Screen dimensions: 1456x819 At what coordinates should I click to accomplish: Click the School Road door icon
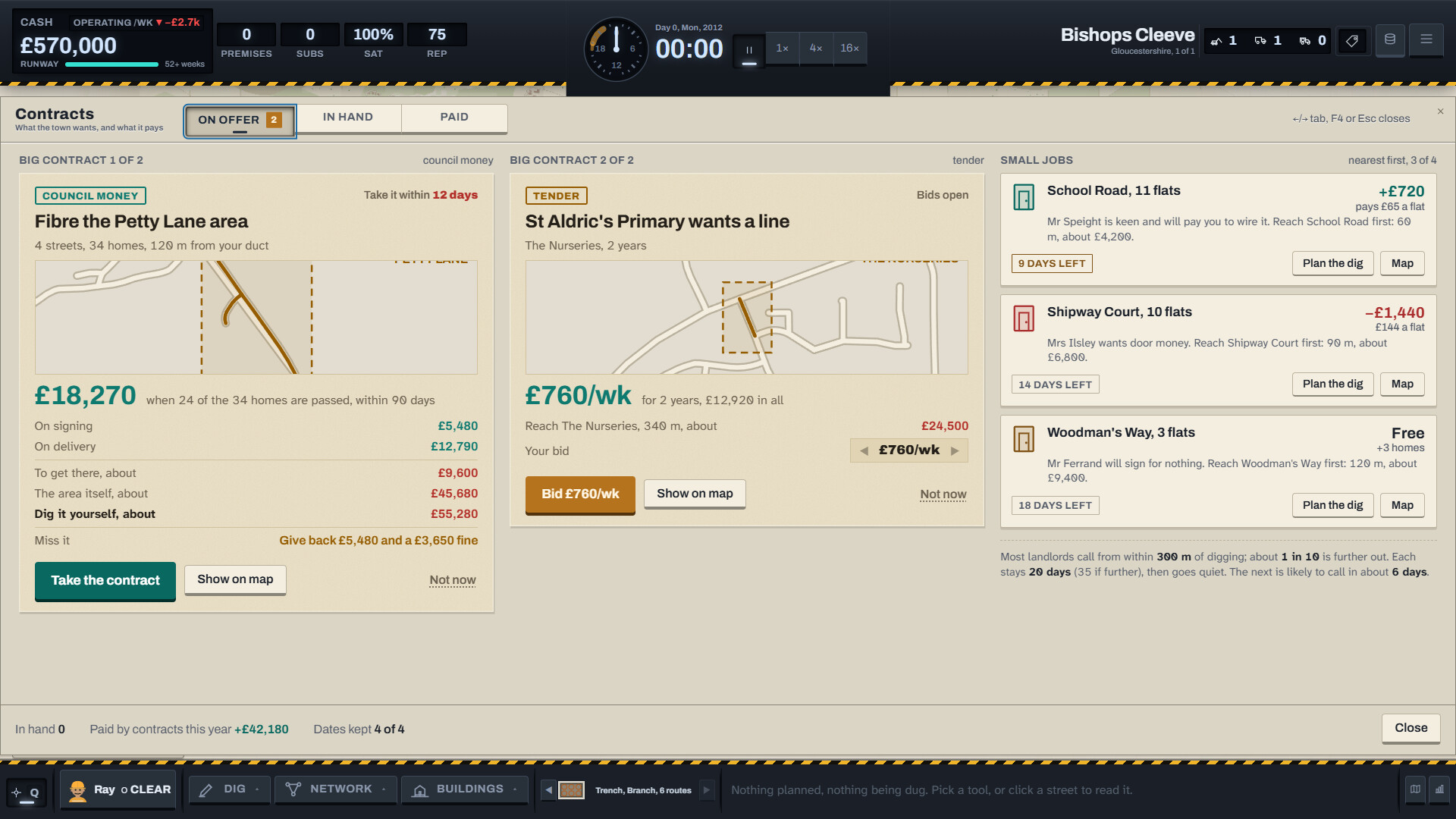1024,198
